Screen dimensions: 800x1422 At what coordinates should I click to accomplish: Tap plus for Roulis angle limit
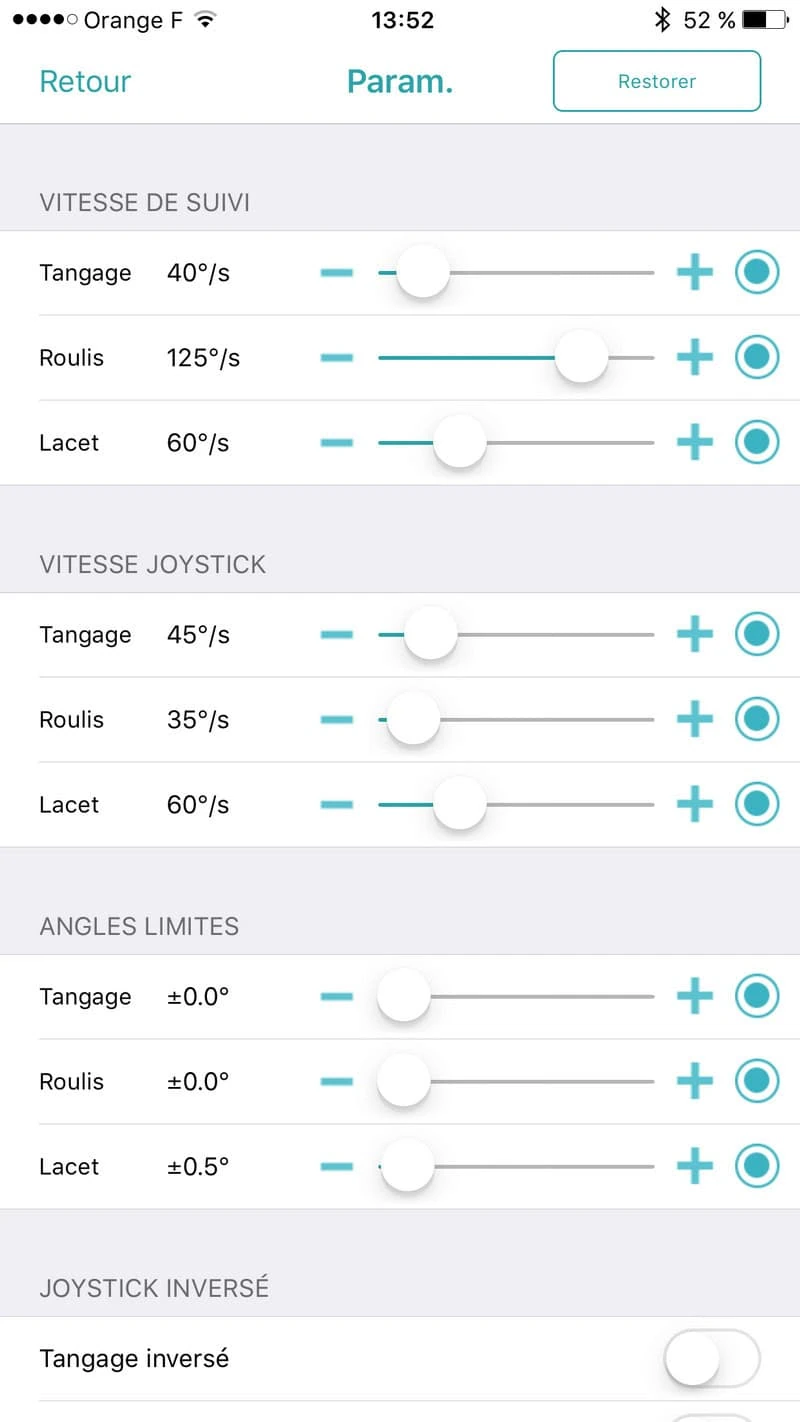(x=695, y=1081)
